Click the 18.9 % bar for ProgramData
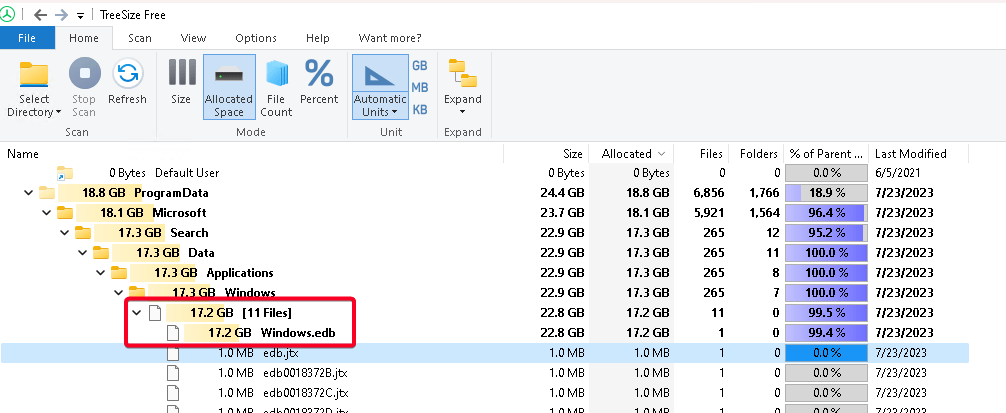Image resolution: width=1006 pixels, height=413 pixels. (826, 193)
